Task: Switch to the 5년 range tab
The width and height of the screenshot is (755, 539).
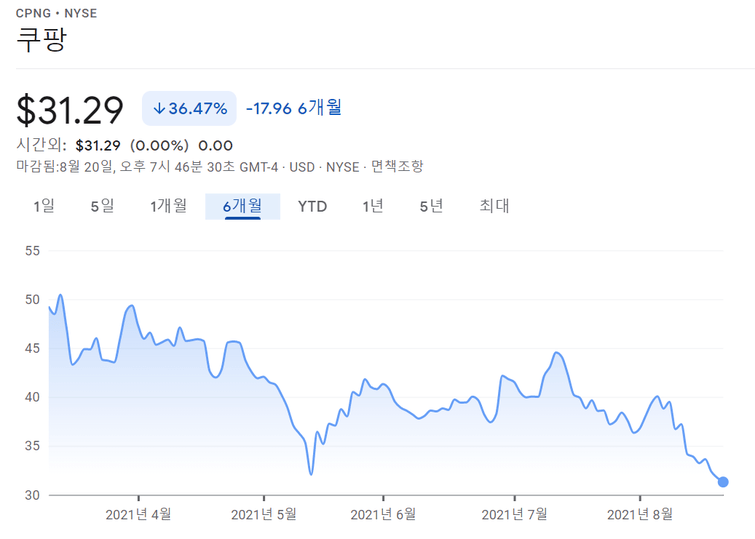Action: click(431, 206)
